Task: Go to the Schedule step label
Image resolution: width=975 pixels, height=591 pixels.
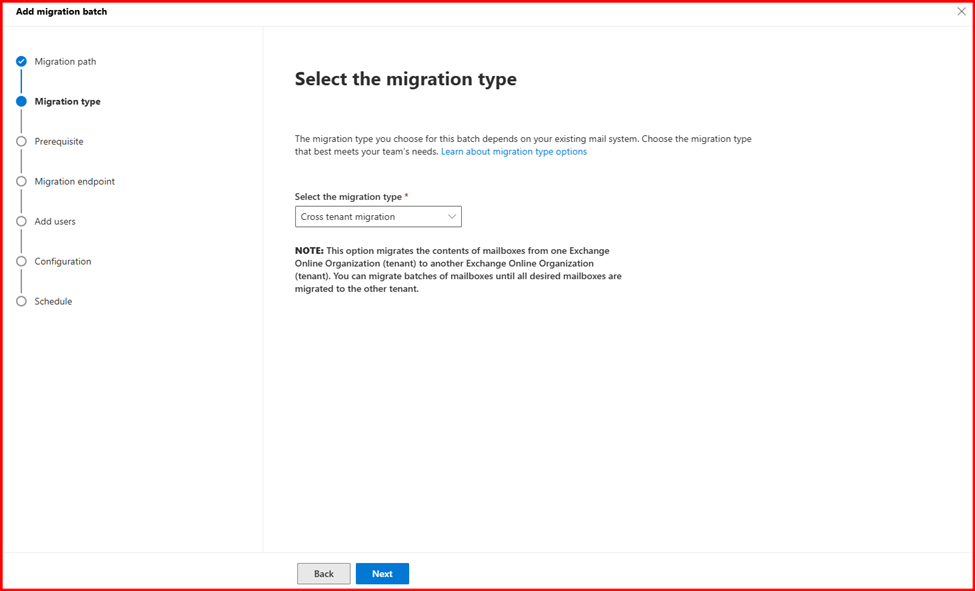Action: click(53, 301)
